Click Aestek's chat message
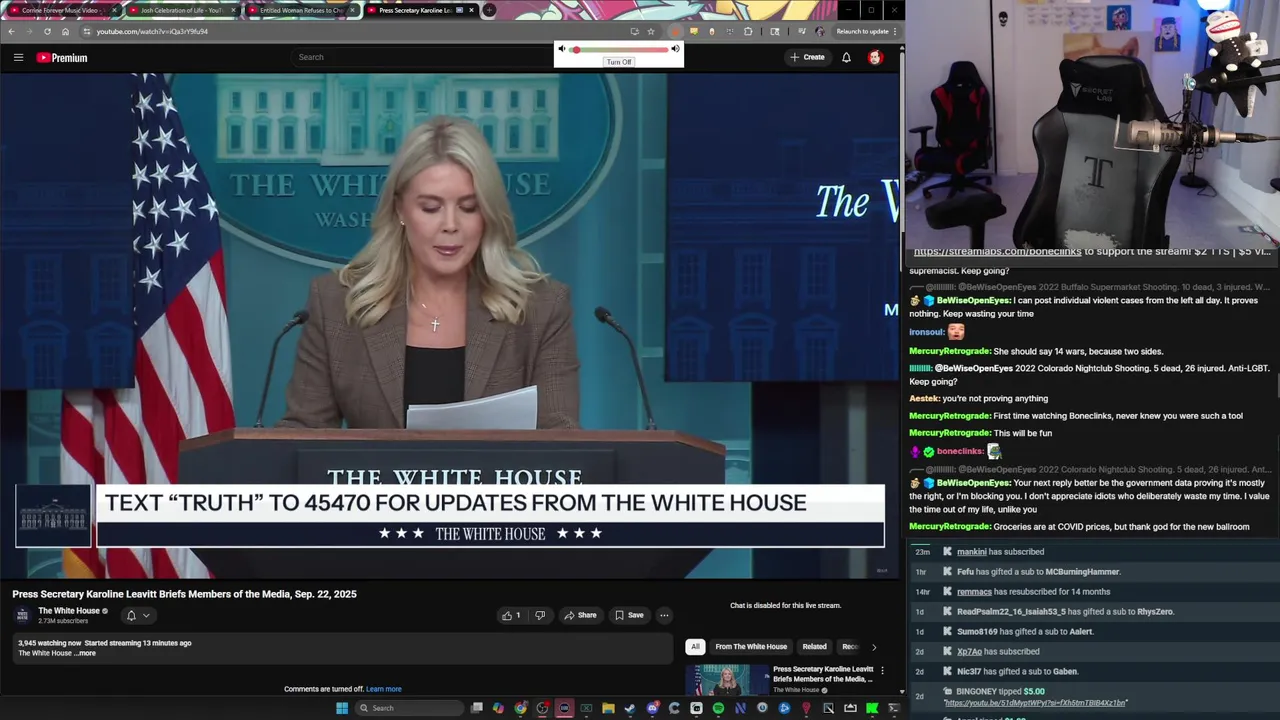 click(x=978, y=399)
